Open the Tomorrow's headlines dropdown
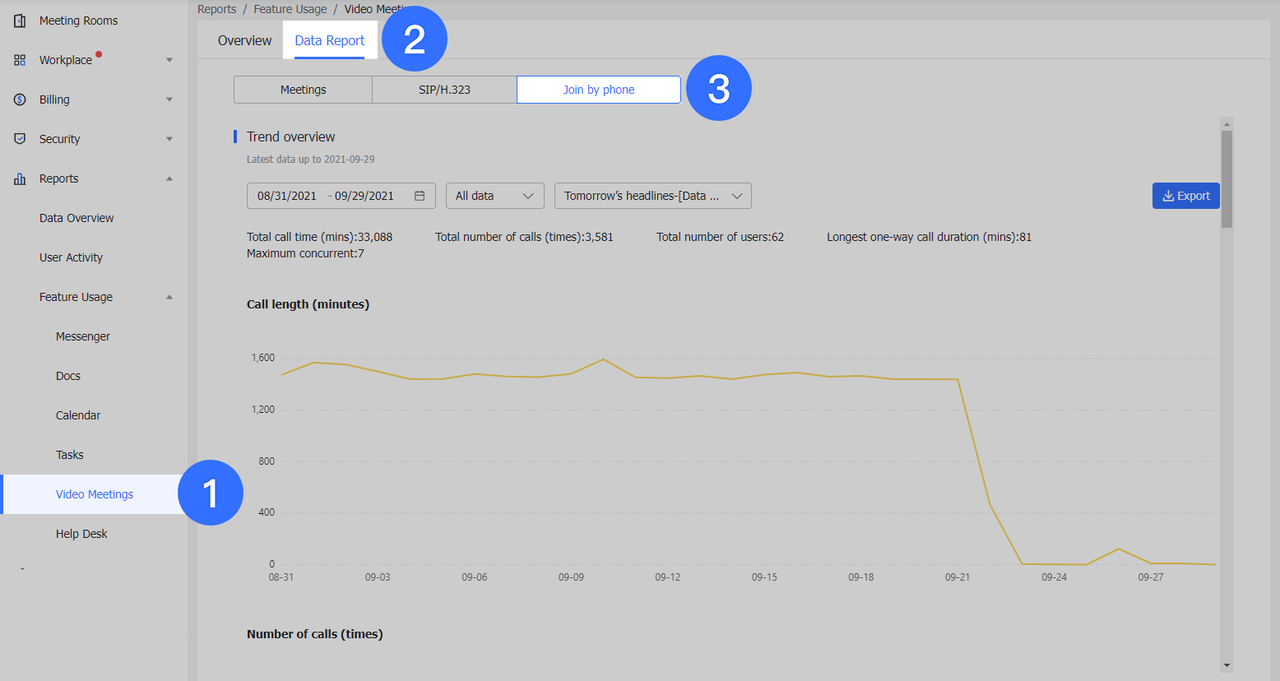Image resolution: width=1280 pixels, height=681 pixels. point(653,196)
